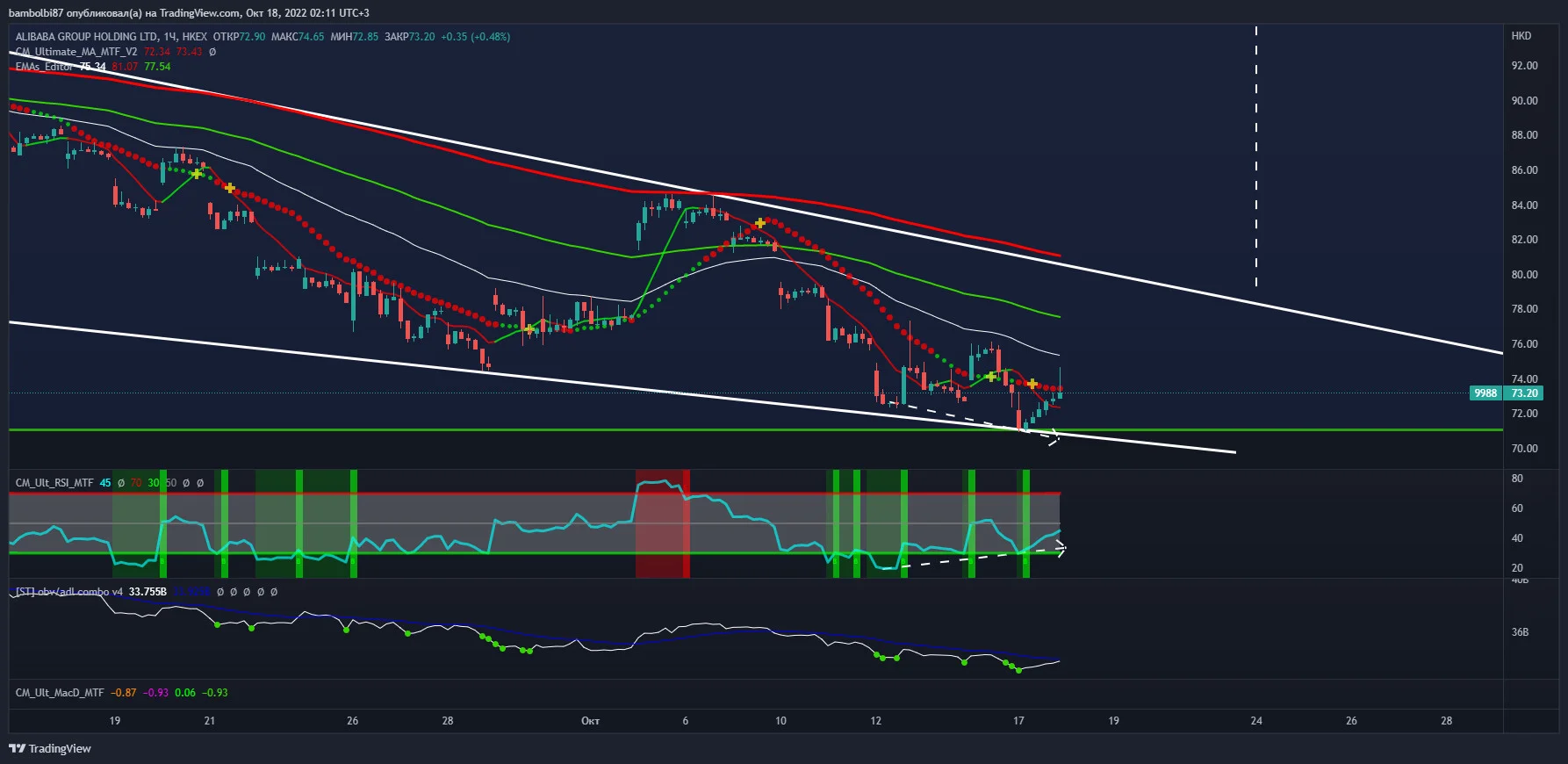
Task: Click the 84.00 price scale label
Action: 1524,205
